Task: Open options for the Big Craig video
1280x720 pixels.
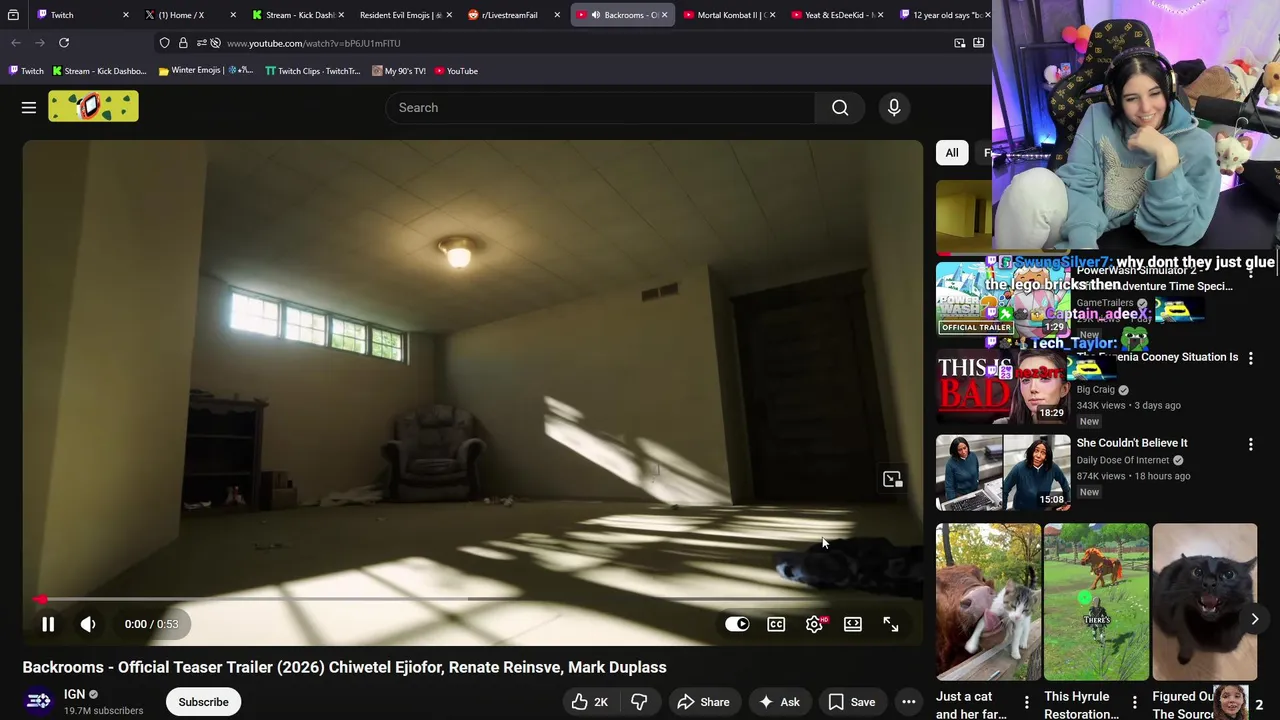Action: [1250, 358]
